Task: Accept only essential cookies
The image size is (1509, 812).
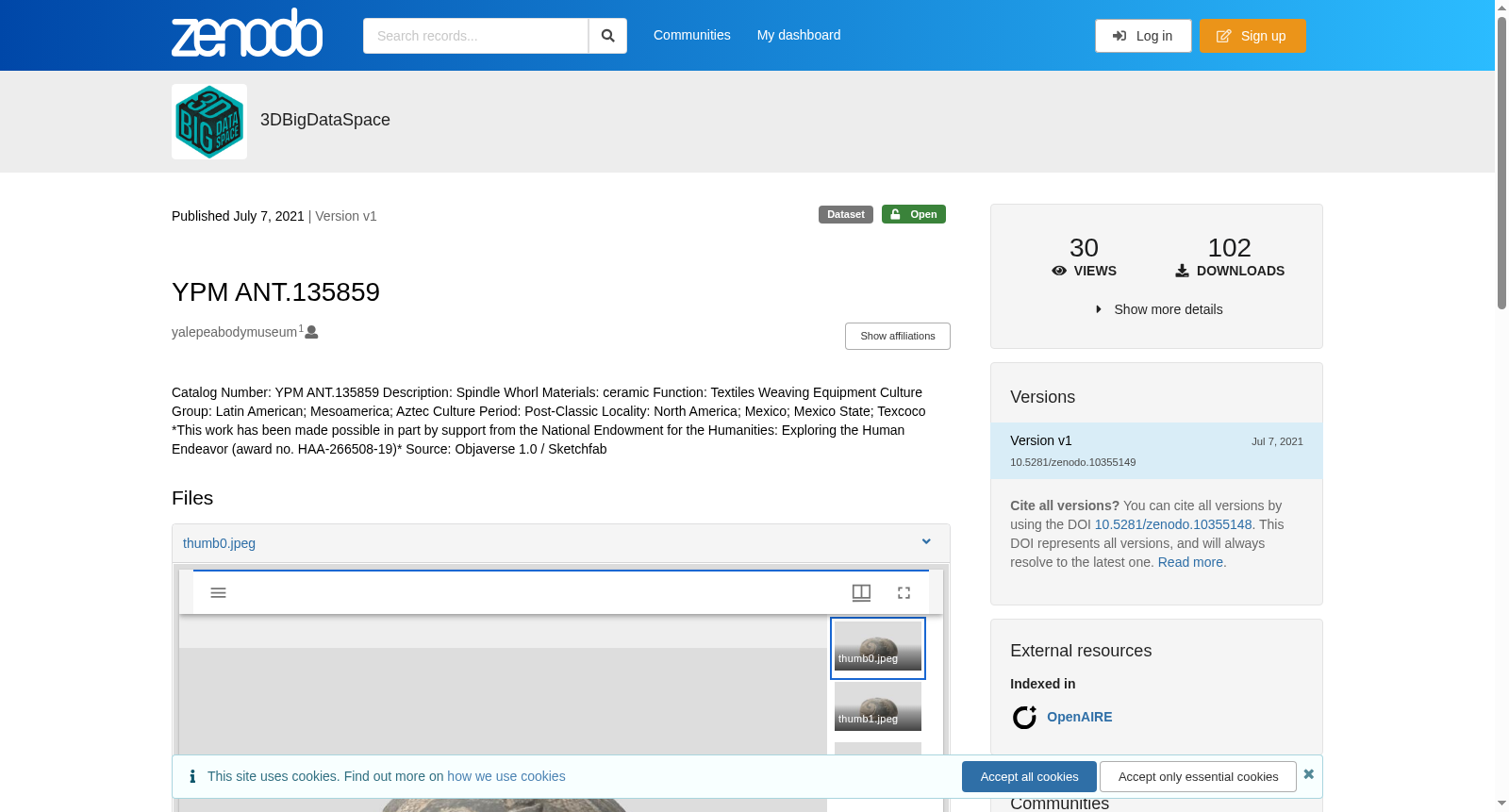Action: (1198, 777)
